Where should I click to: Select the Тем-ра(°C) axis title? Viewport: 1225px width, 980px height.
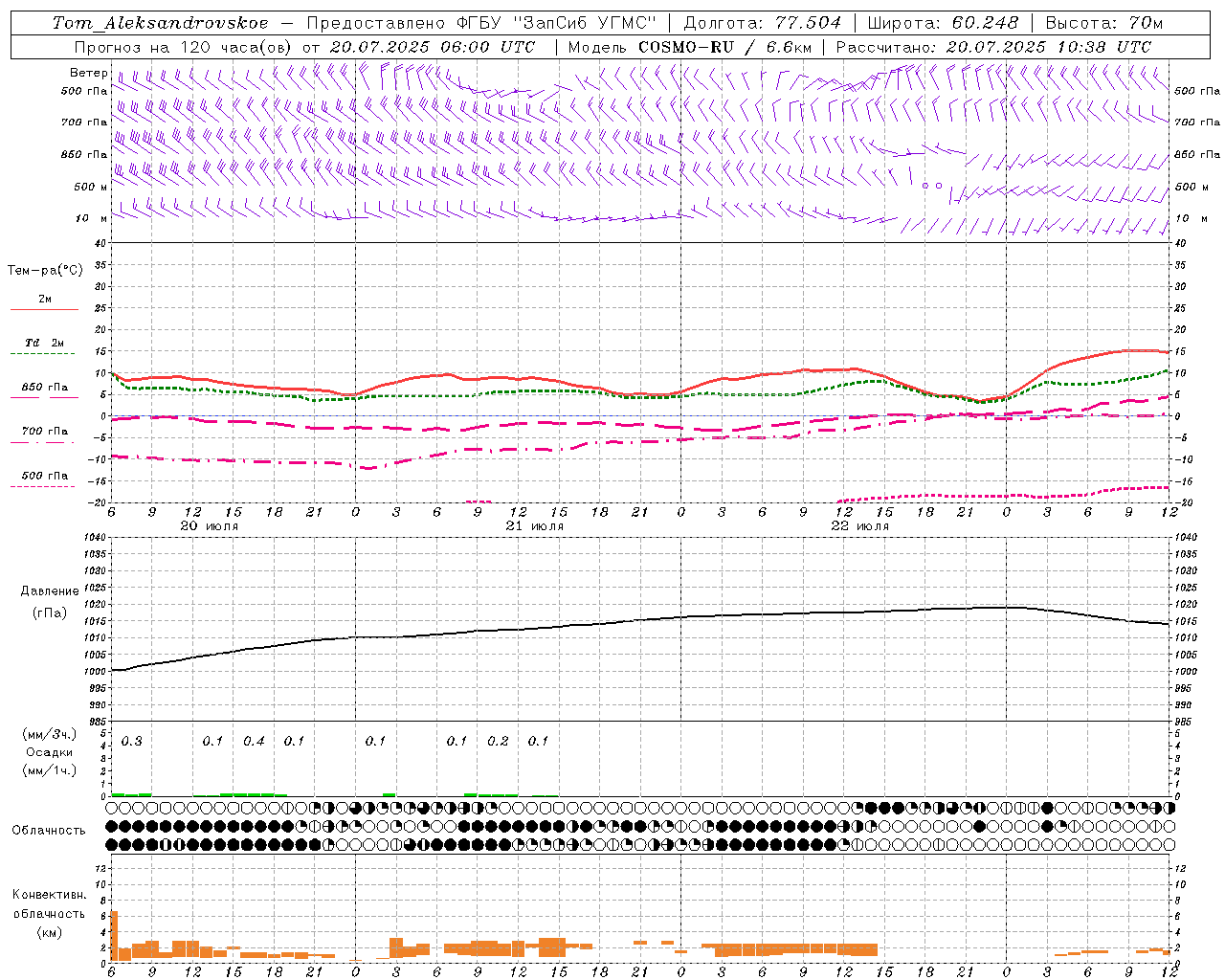pos(45,271)
